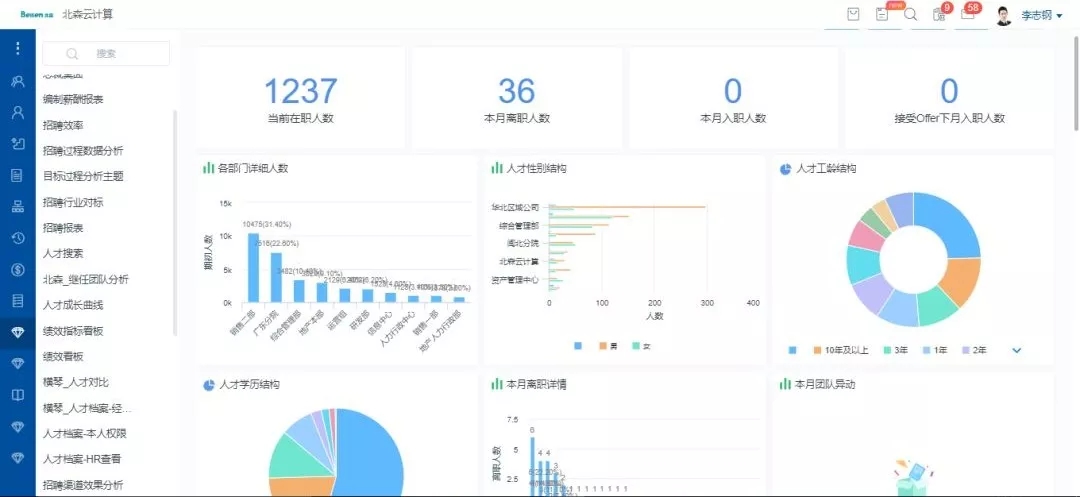This screenshot has height=497, width=1080.
Task: Open the organization chart icon in left rail
Action: 18,207
